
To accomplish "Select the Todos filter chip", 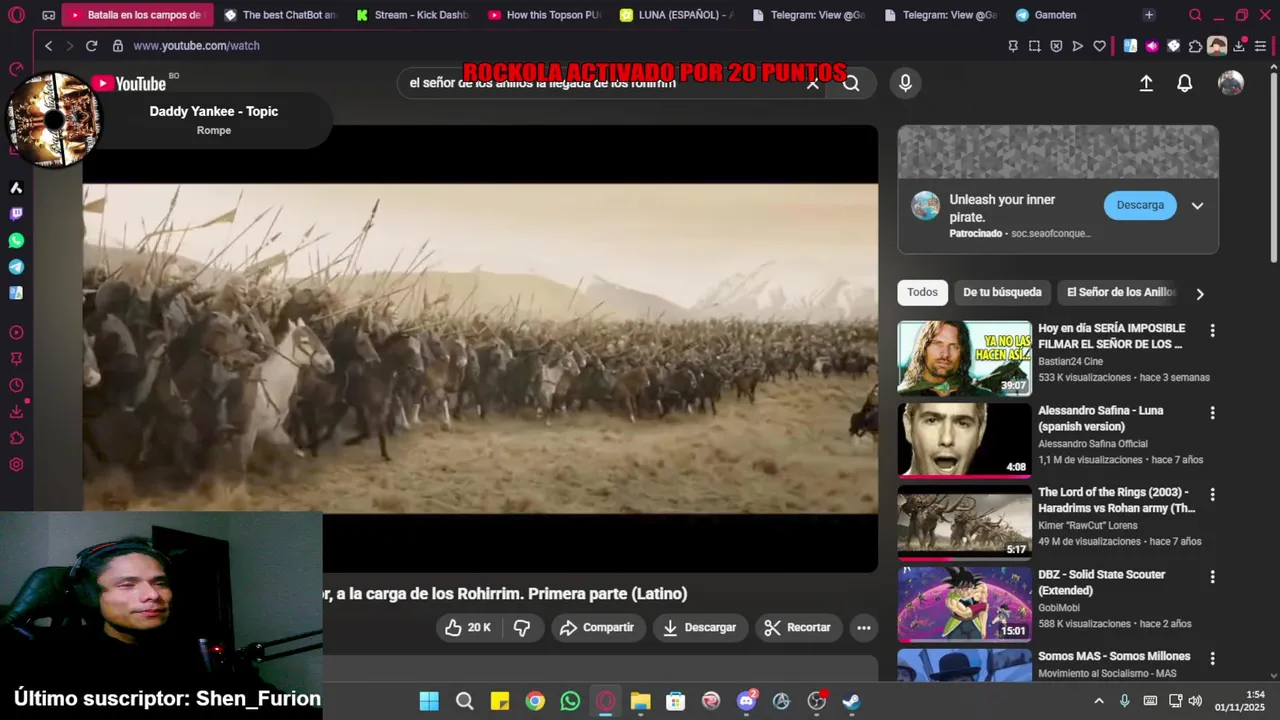I will 922,292.
